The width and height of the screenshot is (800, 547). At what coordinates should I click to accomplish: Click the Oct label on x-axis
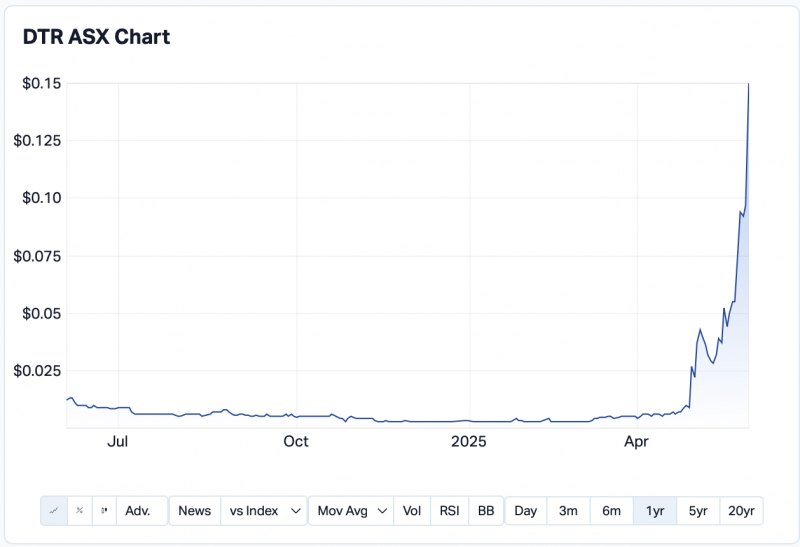coord(295,441)
